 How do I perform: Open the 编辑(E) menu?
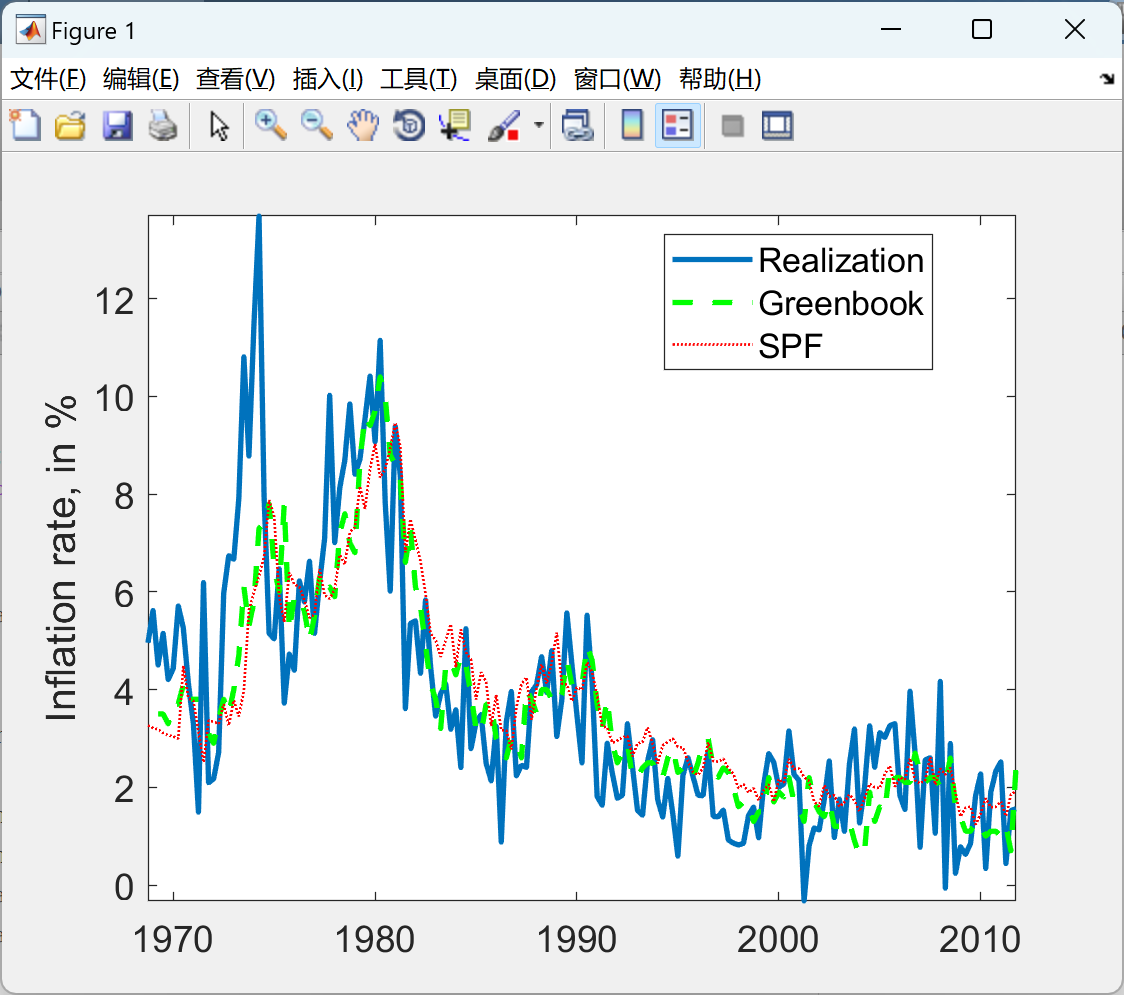tap(140, 79)
